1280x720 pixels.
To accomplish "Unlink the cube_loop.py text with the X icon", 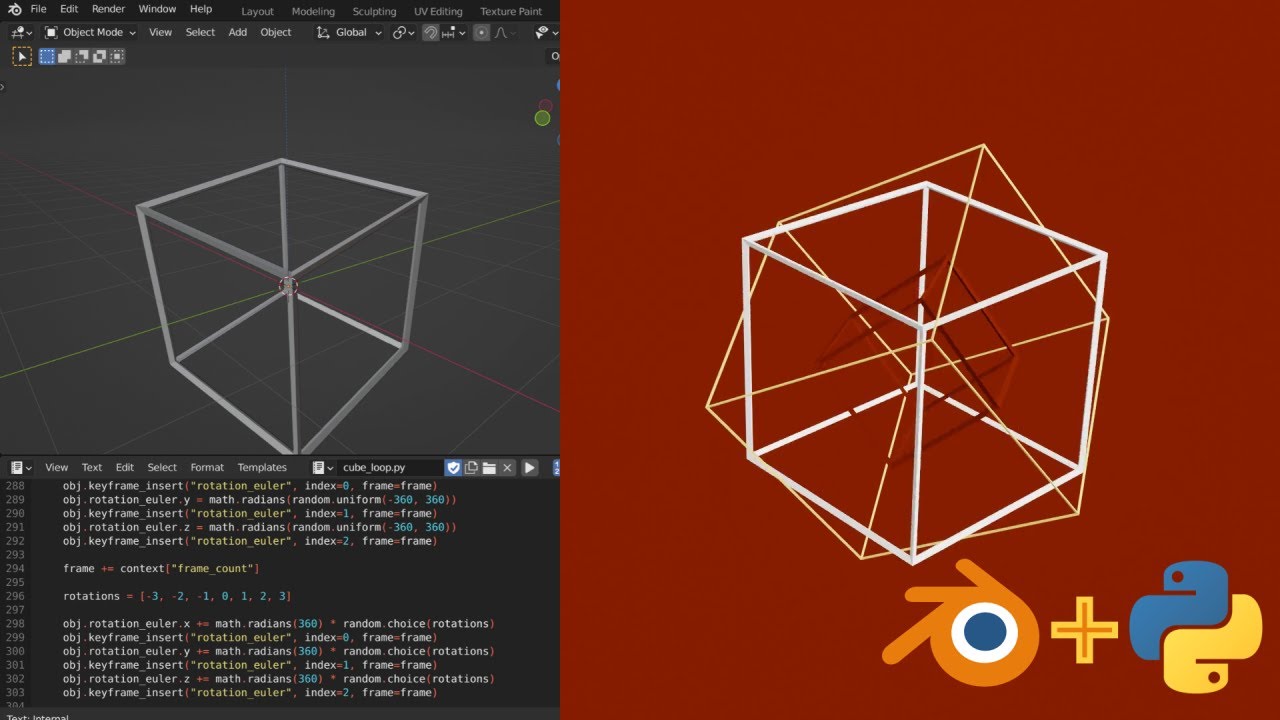I will (x=507, y=467).
